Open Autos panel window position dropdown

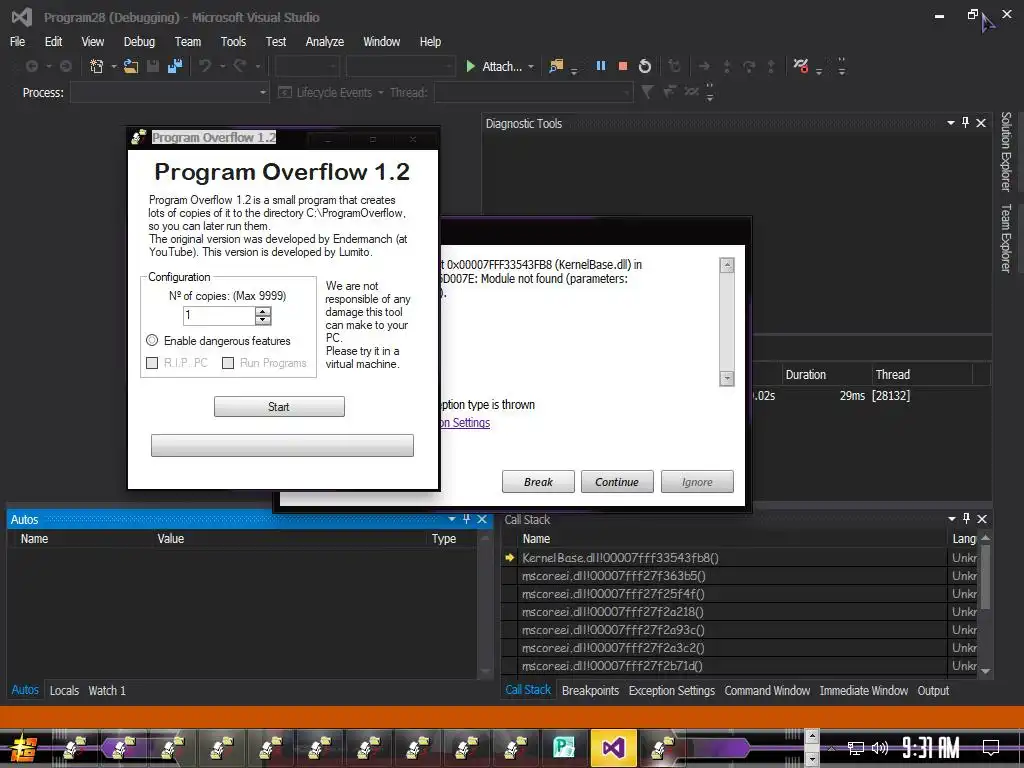click(452, 519)
